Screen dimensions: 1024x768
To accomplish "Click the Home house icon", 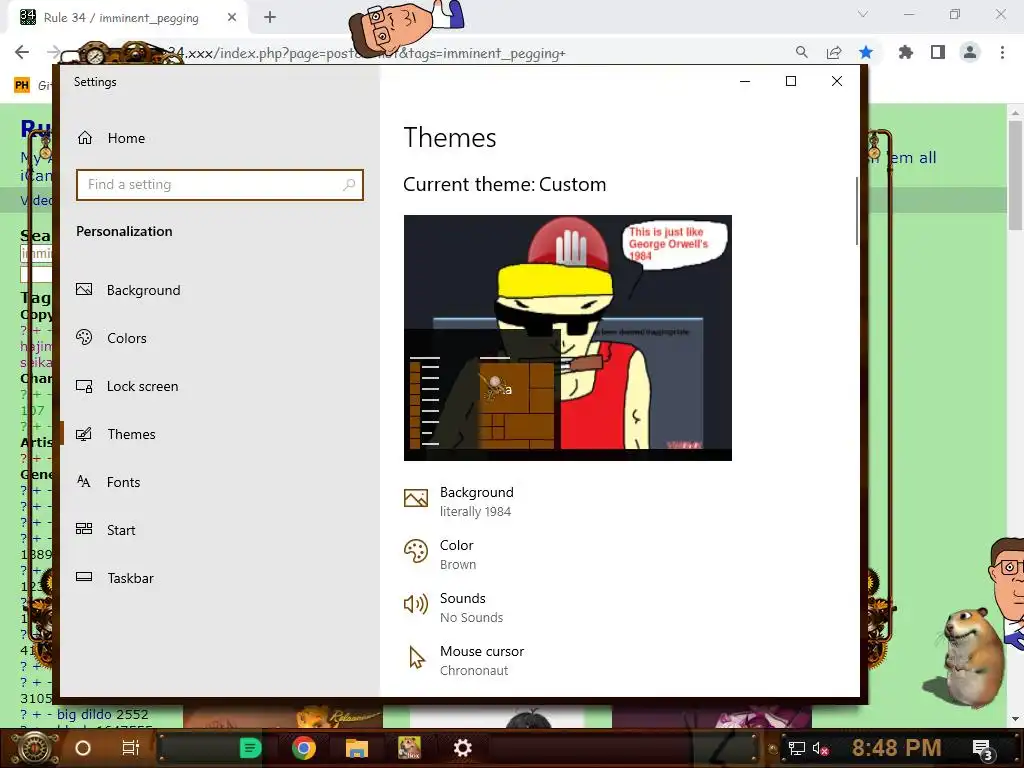I will pos(85,138).
